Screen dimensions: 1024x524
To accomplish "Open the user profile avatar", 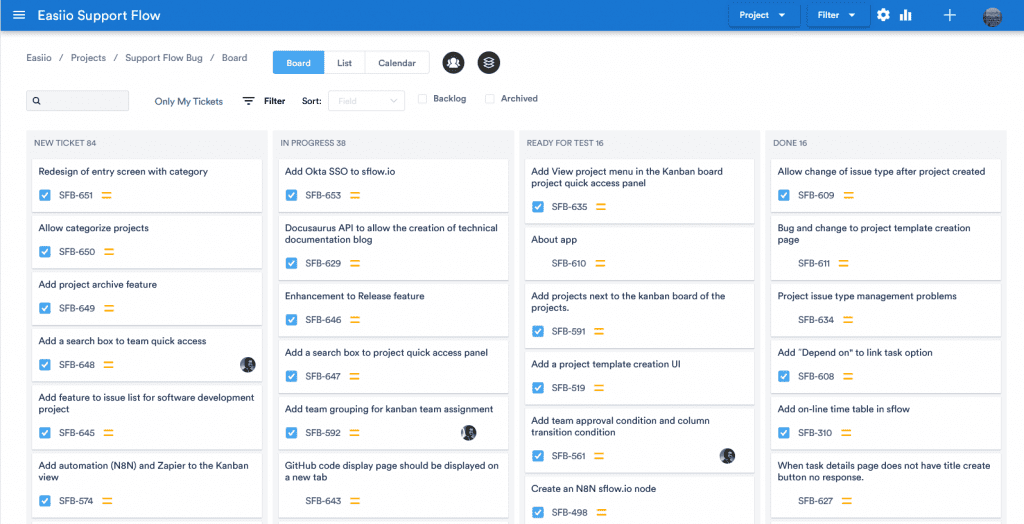I will click(x=992, y=16).
